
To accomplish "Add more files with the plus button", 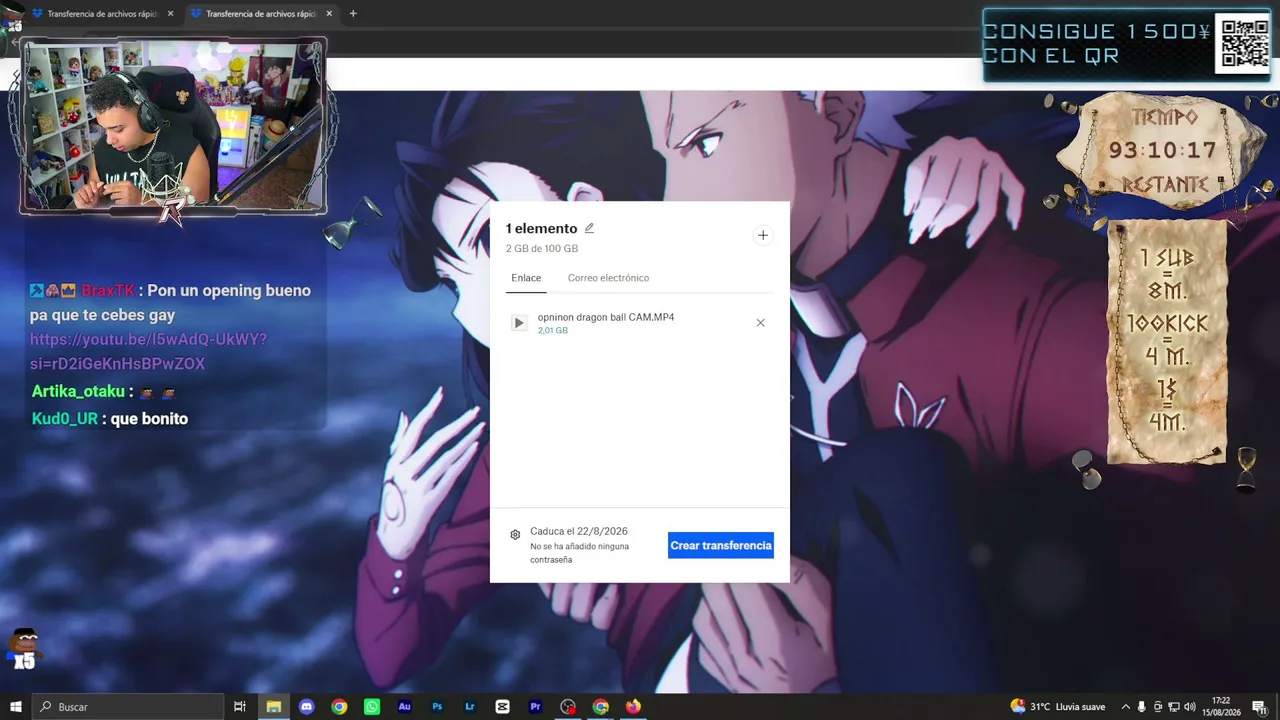I will point(763,235).
